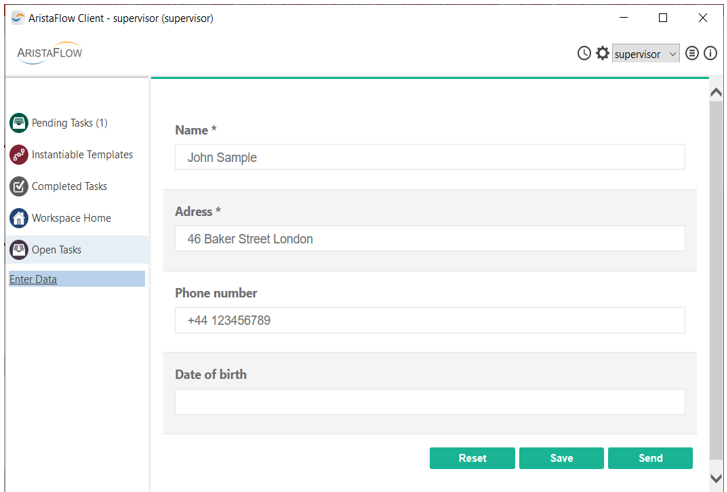Select the Phone number input field
This screenshot has width=727, height=492.
430,320
